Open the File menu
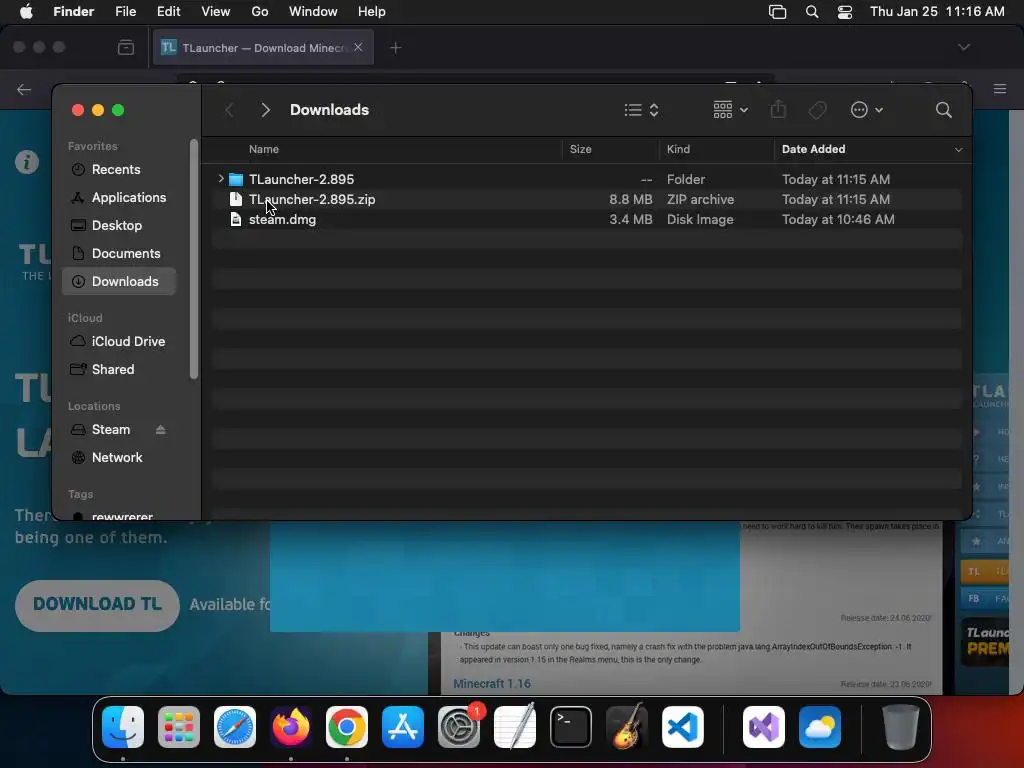Viewport: 1024px width, 768px height. point(125,12)
